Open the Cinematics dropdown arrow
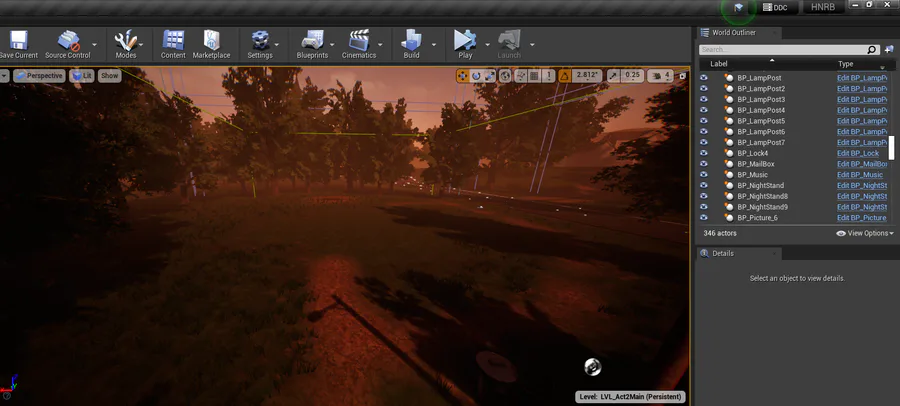The width and height of the screenshot is (900, 406). point(380,44)
